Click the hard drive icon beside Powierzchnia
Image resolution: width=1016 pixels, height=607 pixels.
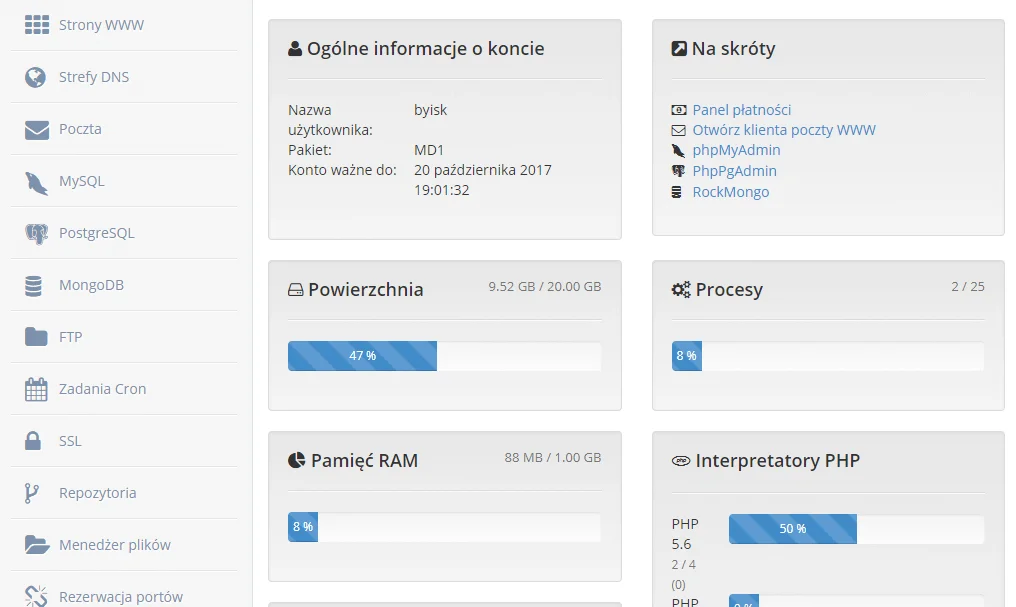295,290
